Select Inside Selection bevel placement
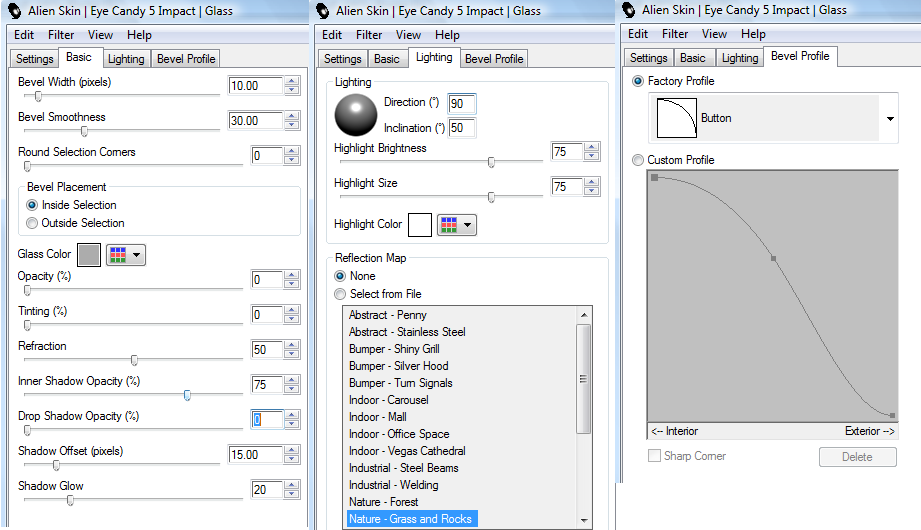921x530 pixels. [x=32, y=205]
